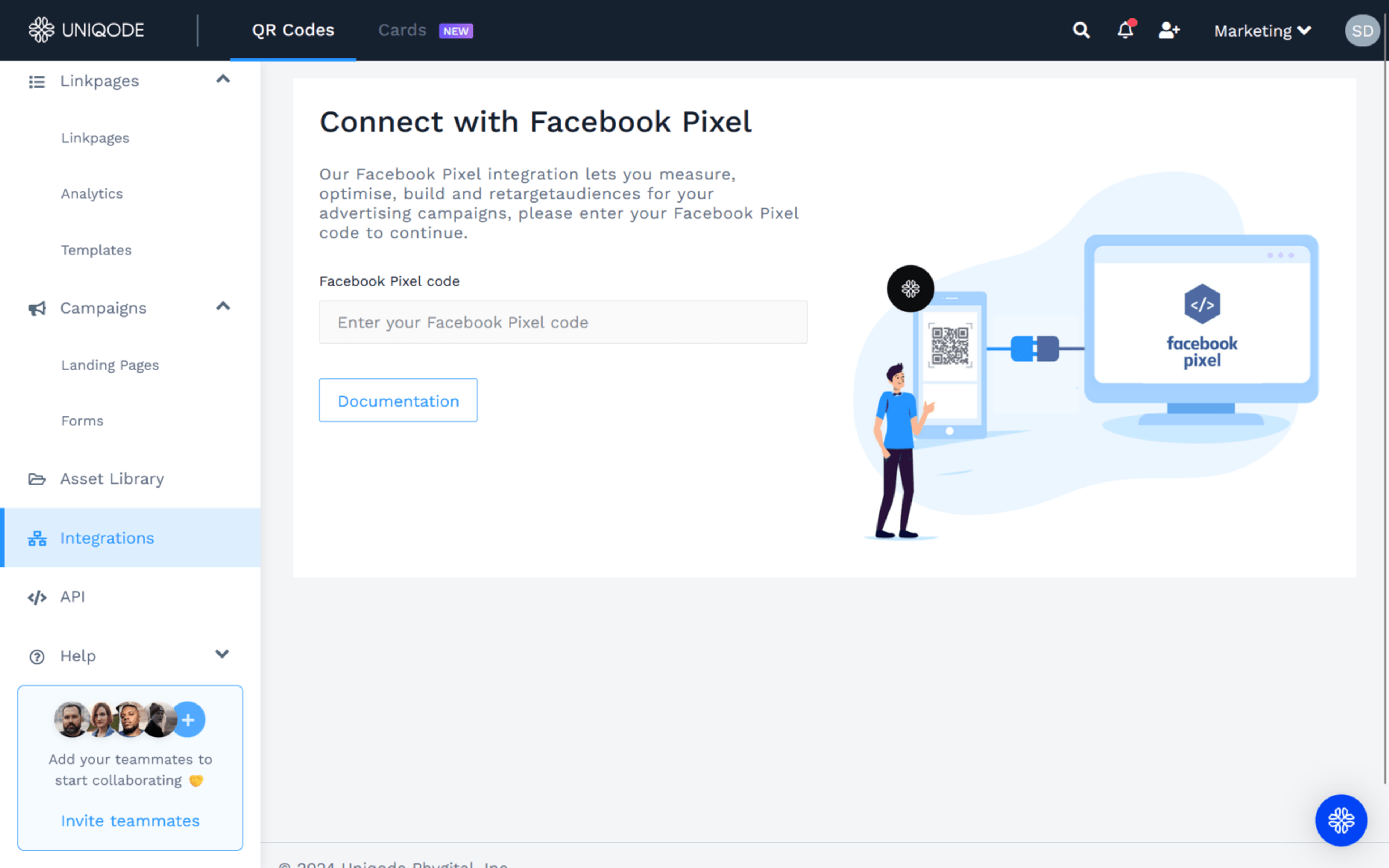Open the SD profile avatar
1389x868 pixels.
pyautogui.click(x=1362, y=30)
